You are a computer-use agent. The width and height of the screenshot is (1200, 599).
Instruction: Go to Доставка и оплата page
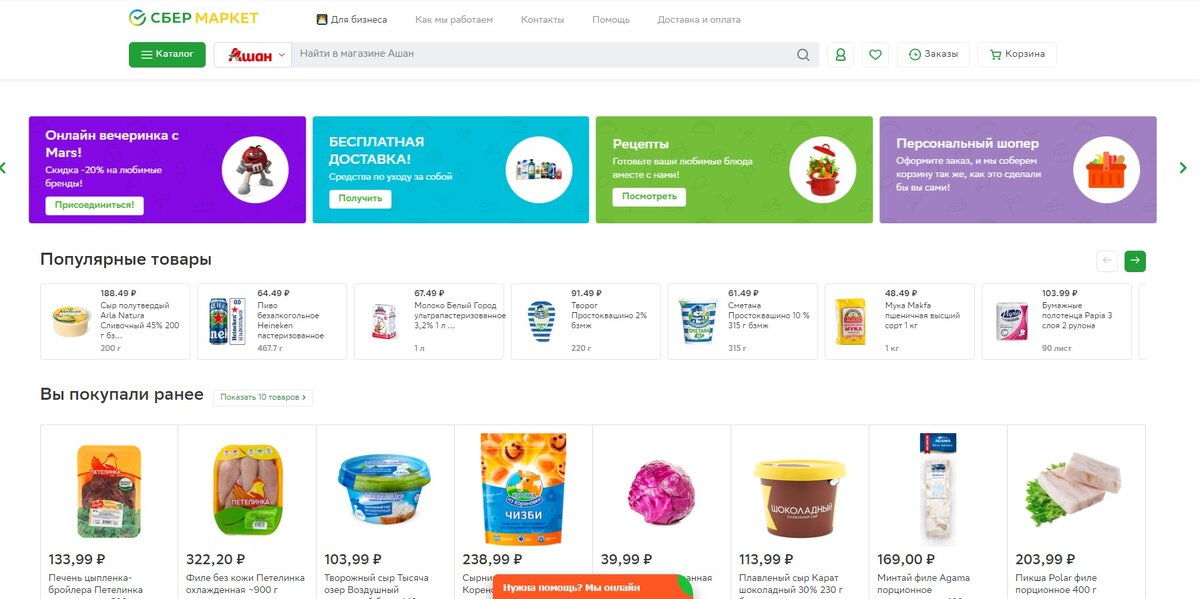point(699,20)
